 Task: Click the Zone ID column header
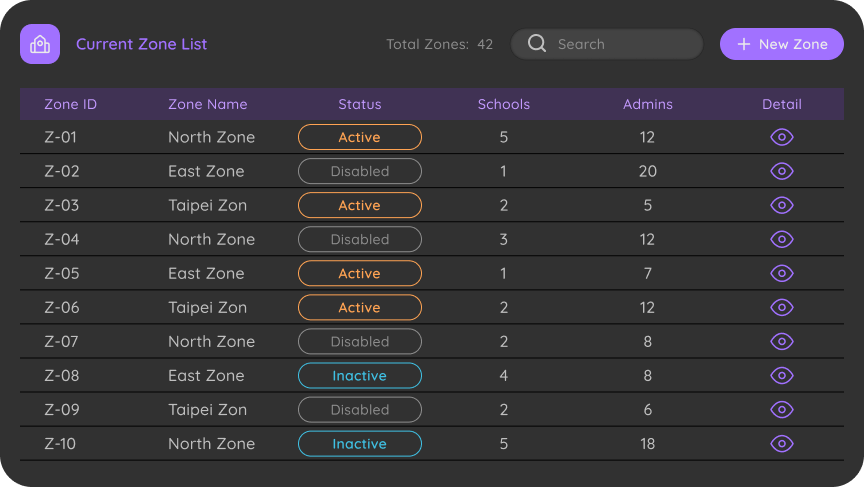tap(71, 104)
